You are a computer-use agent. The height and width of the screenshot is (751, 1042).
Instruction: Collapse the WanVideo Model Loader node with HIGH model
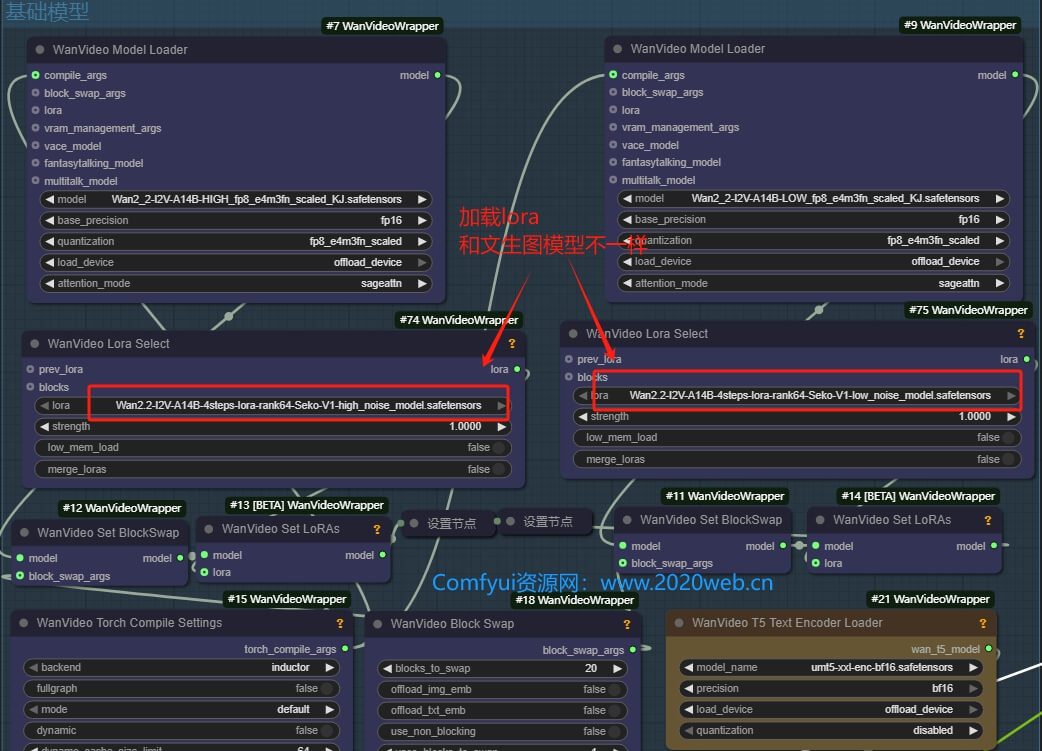click(40, 50)
